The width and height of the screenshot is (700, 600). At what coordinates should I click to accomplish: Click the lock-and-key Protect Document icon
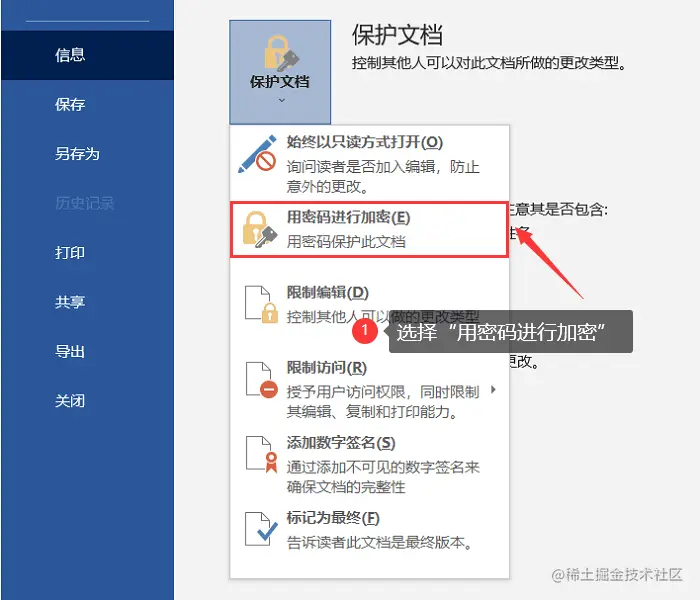pyautogui.click(x=281, y=54)
